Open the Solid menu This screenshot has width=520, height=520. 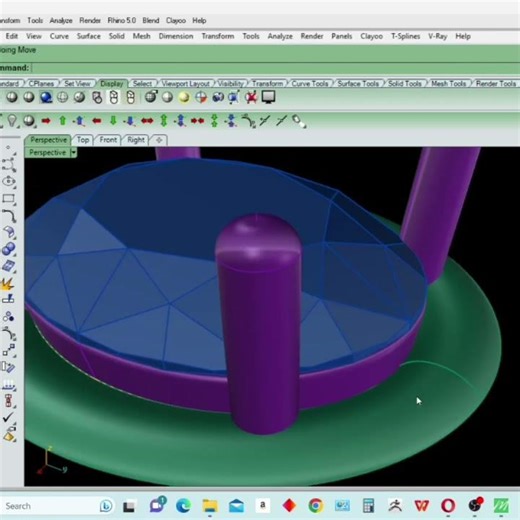[117, 36]
